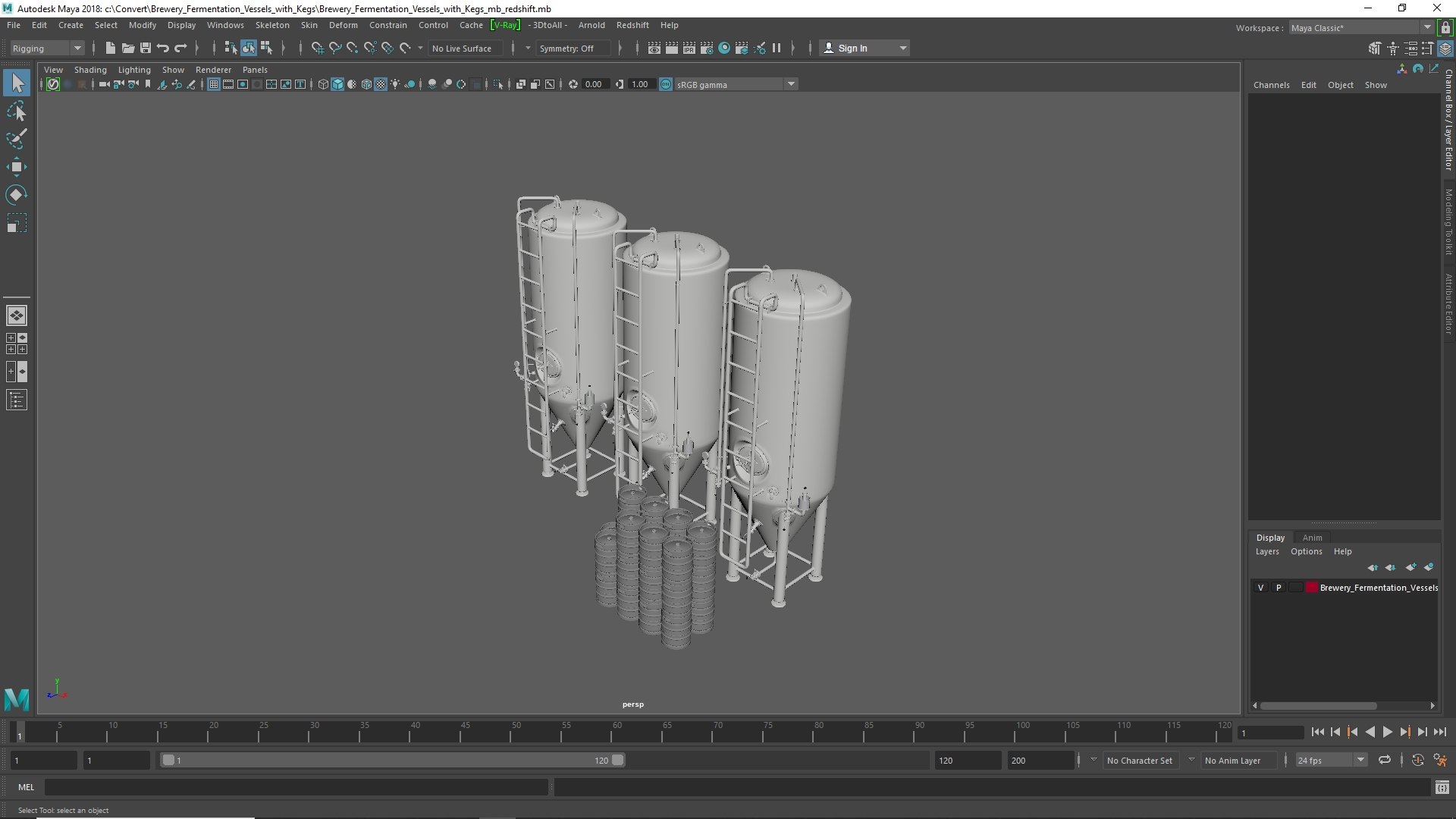Toggle viewport grid display

click(x=214, y=84)
